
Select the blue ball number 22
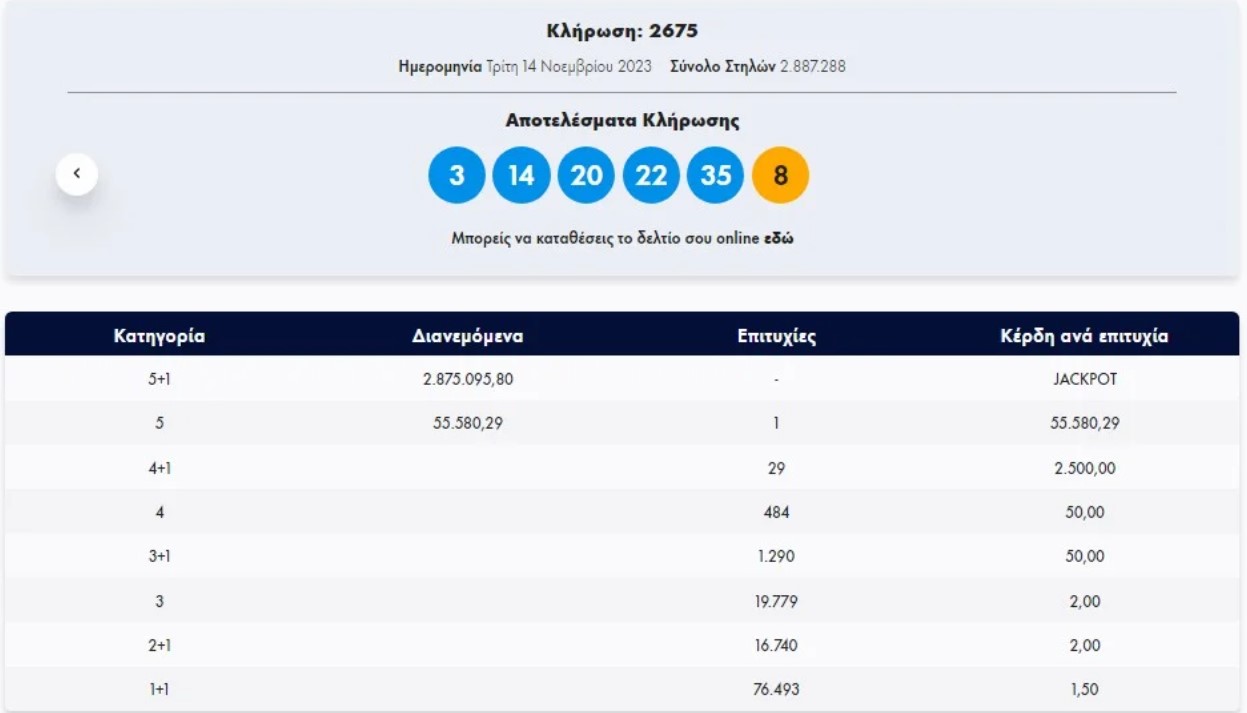[651, 176]
